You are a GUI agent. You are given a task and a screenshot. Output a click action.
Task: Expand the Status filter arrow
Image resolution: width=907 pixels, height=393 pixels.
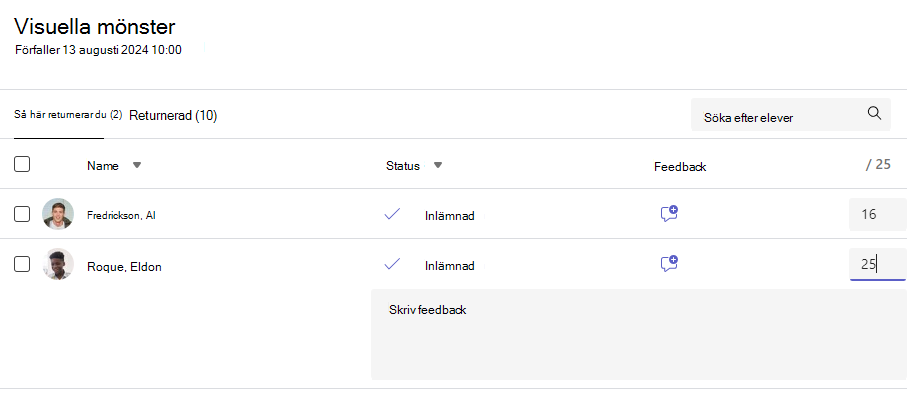(438, 166)
